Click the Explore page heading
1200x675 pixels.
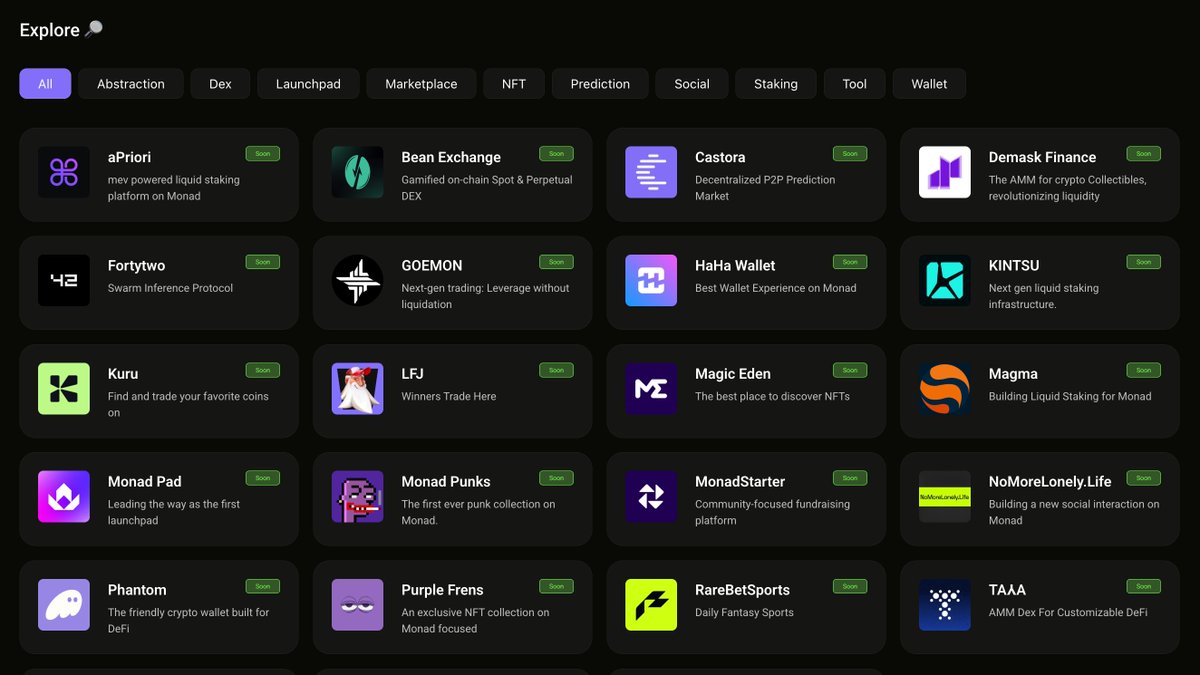coord(50,30)
